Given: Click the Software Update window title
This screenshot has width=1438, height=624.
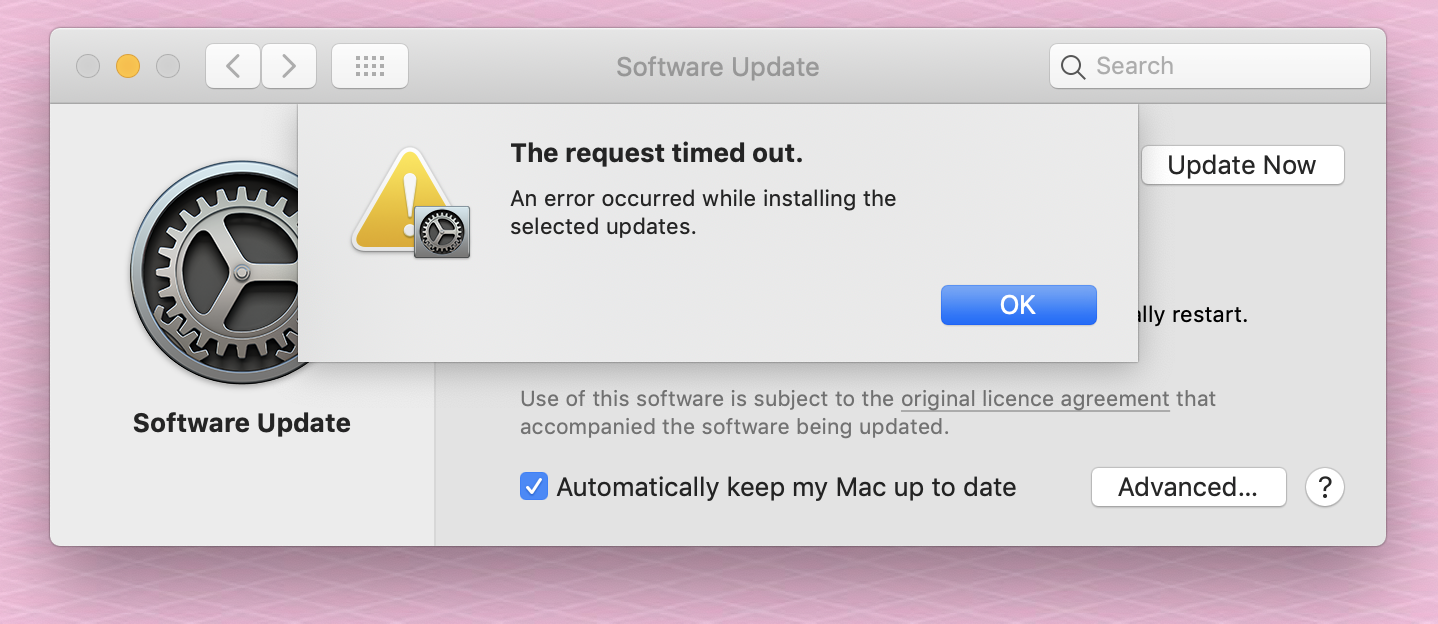Looking at the screenshot, I should tap(717, 67).
